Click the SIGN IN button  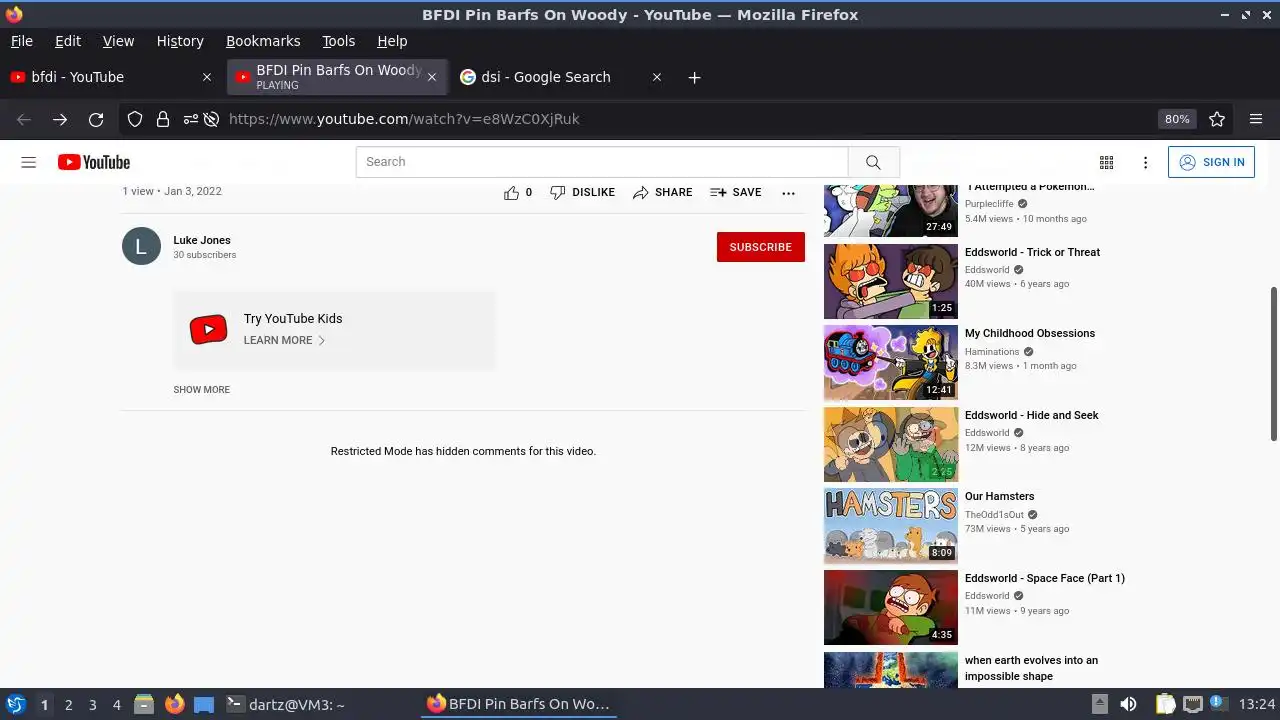[1211, 162]
